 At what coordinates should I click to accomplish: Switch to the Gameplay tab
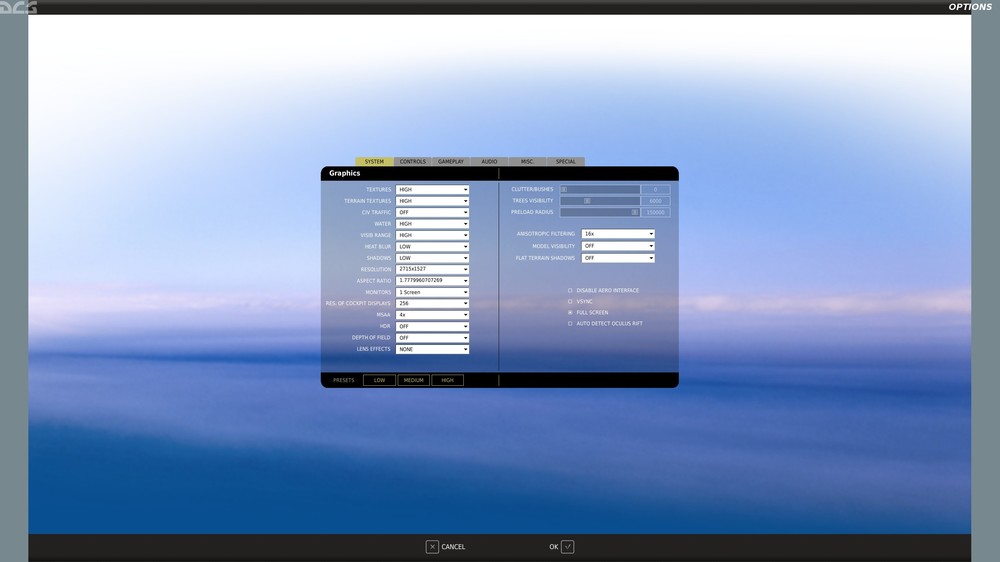coord(451,161)
